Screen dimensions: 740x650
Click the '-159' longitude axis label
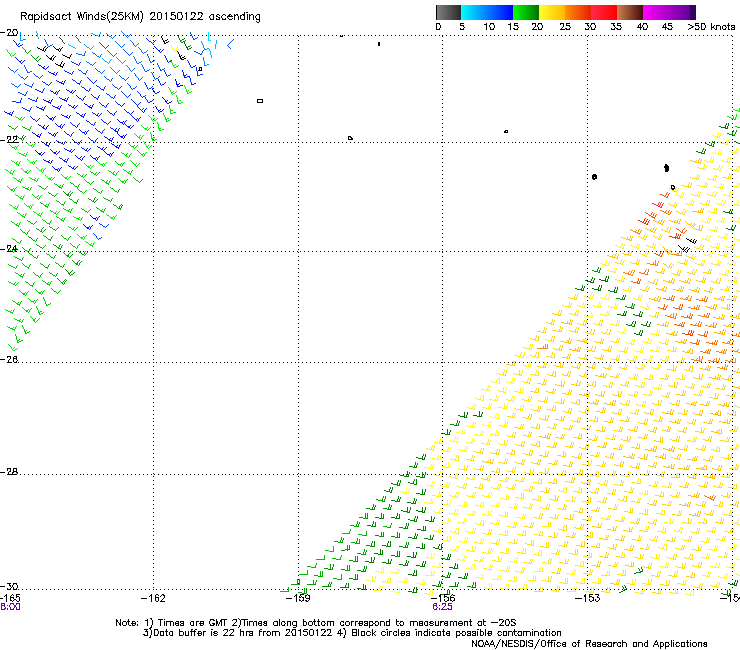tap(298, 598)
